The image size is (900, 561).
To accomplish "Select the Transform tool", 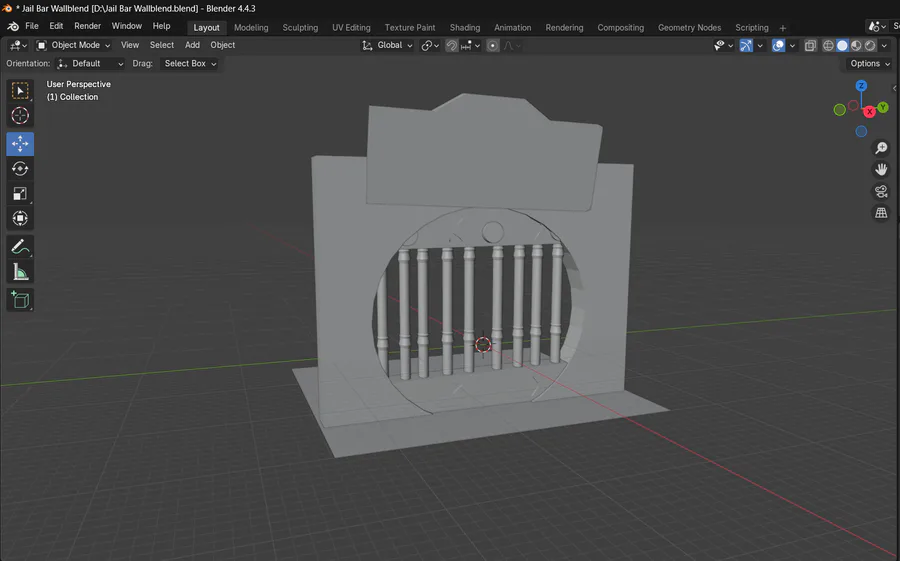I will [20, 218].
